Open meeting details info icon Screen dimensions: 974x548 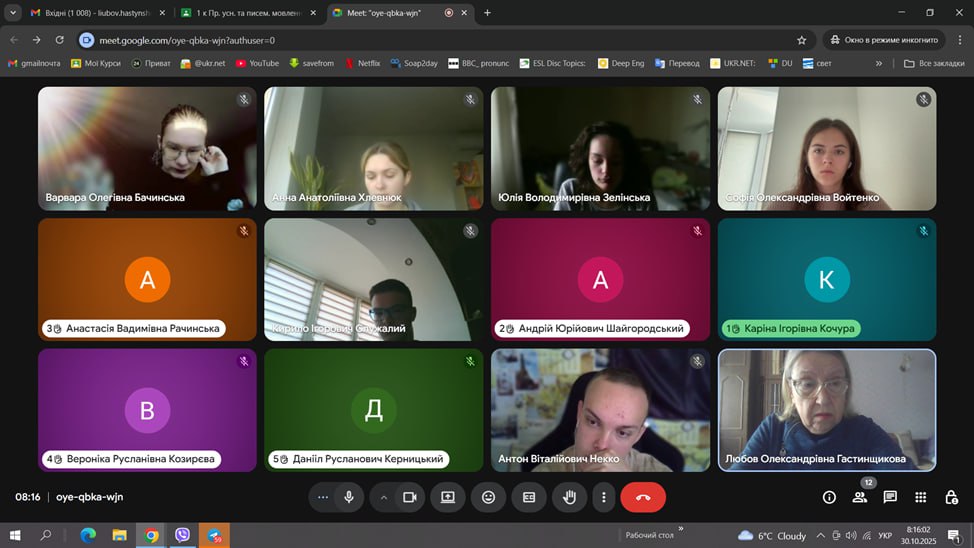(829, 497)
